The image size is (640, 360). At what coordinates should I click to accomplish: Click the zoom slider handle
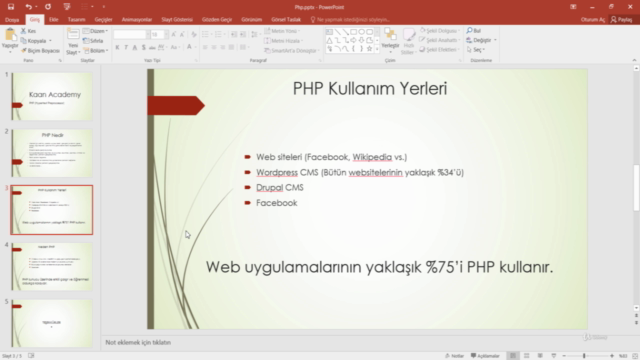pyautogui.click(x=584, y=356)
